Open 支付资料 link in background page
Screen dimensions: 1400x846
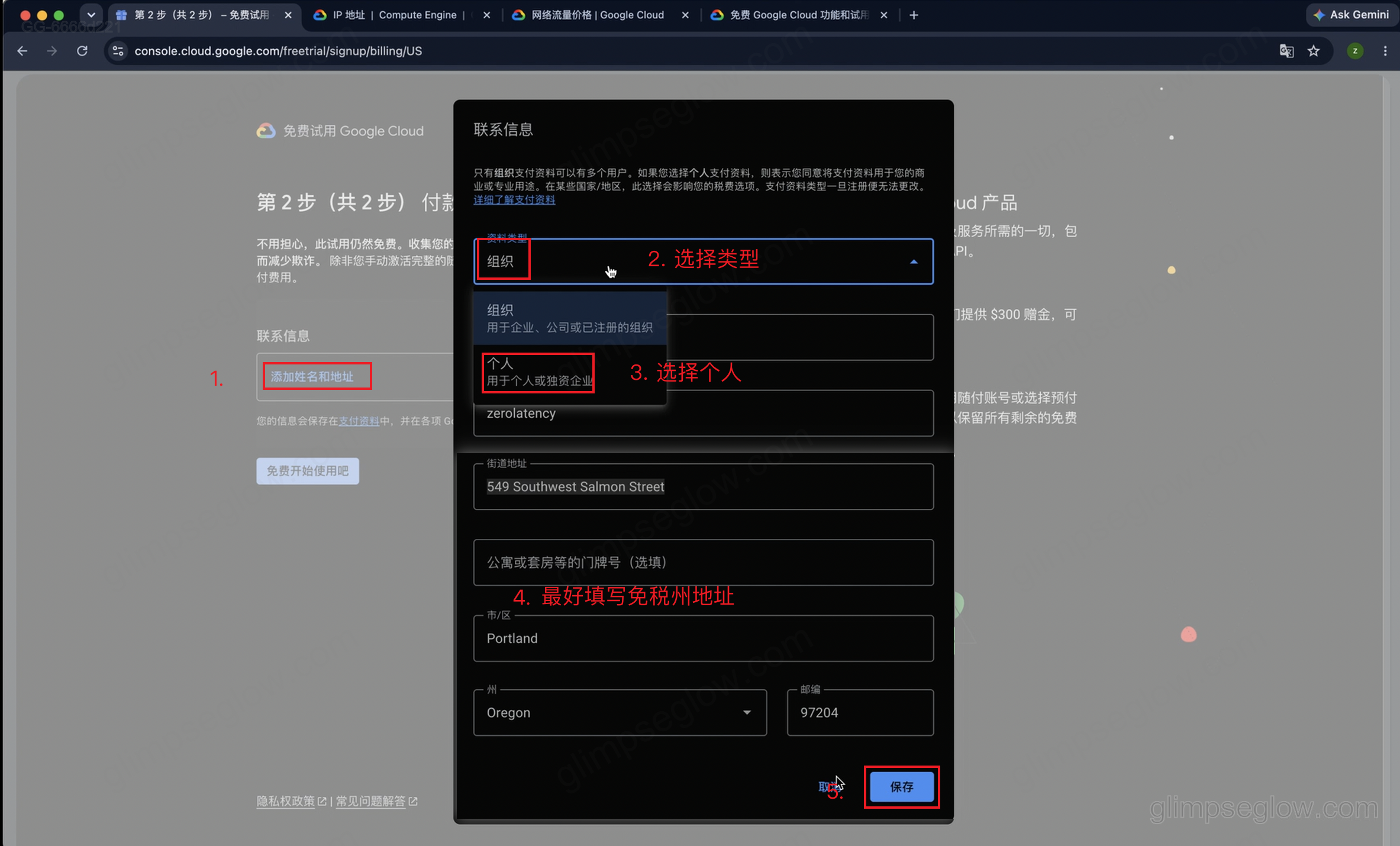tap(359, 421)
